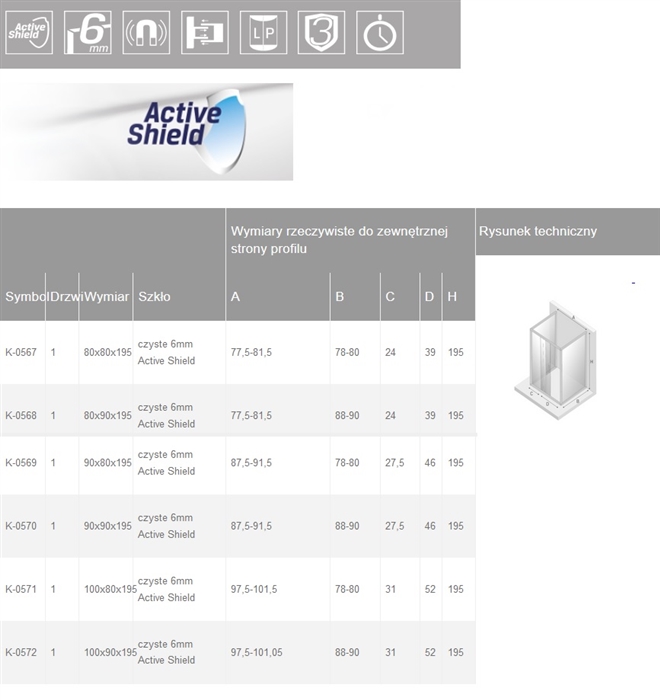Click the Rysunek techniczny header
Image resolution: width=660 pixels, height=700 pixels.
click(x=538, y=231)
